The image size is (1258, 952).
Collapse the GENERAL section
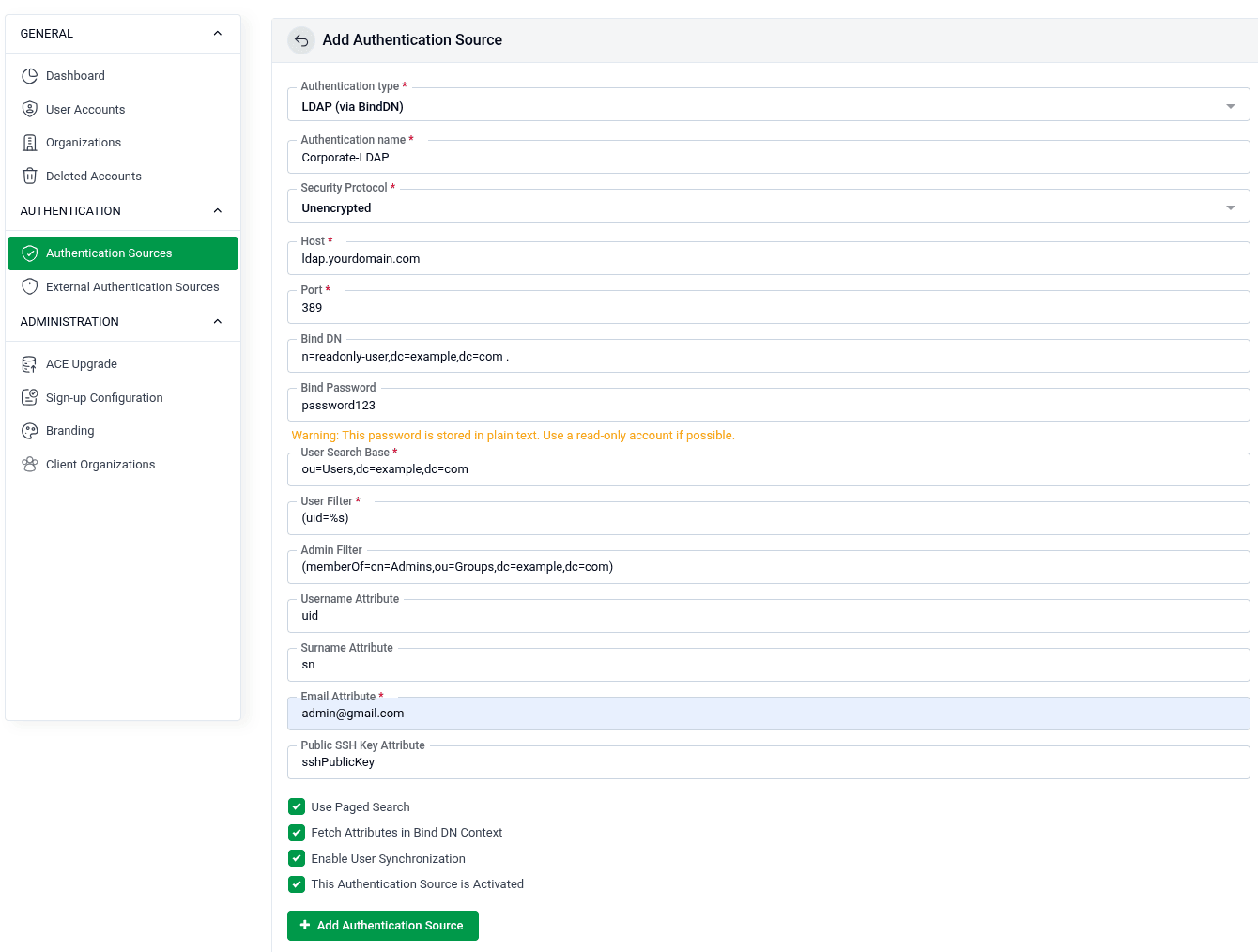click(217, 33)
